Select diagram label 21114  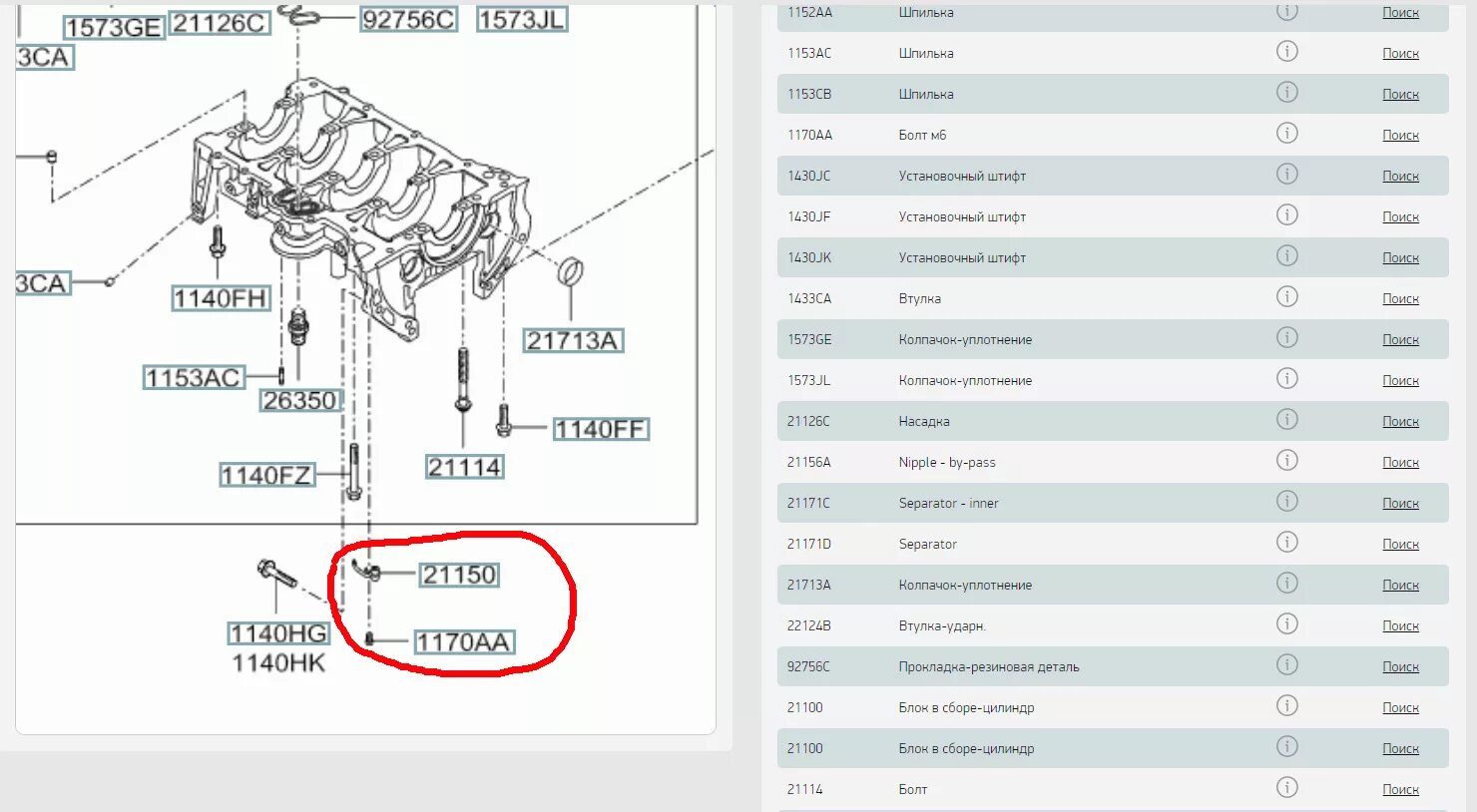click(465, 467)
